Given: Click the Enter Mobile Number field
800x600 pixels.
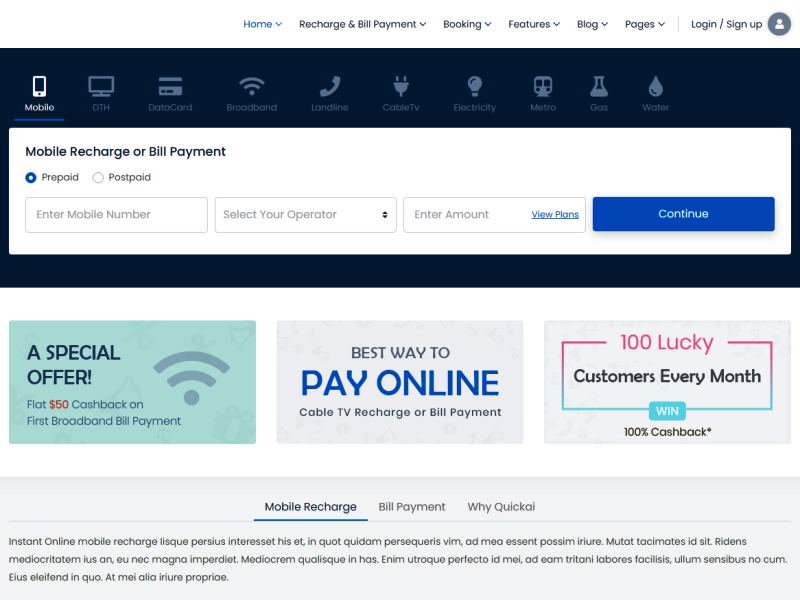Looking at the screenshot, I should click(116, 215).
